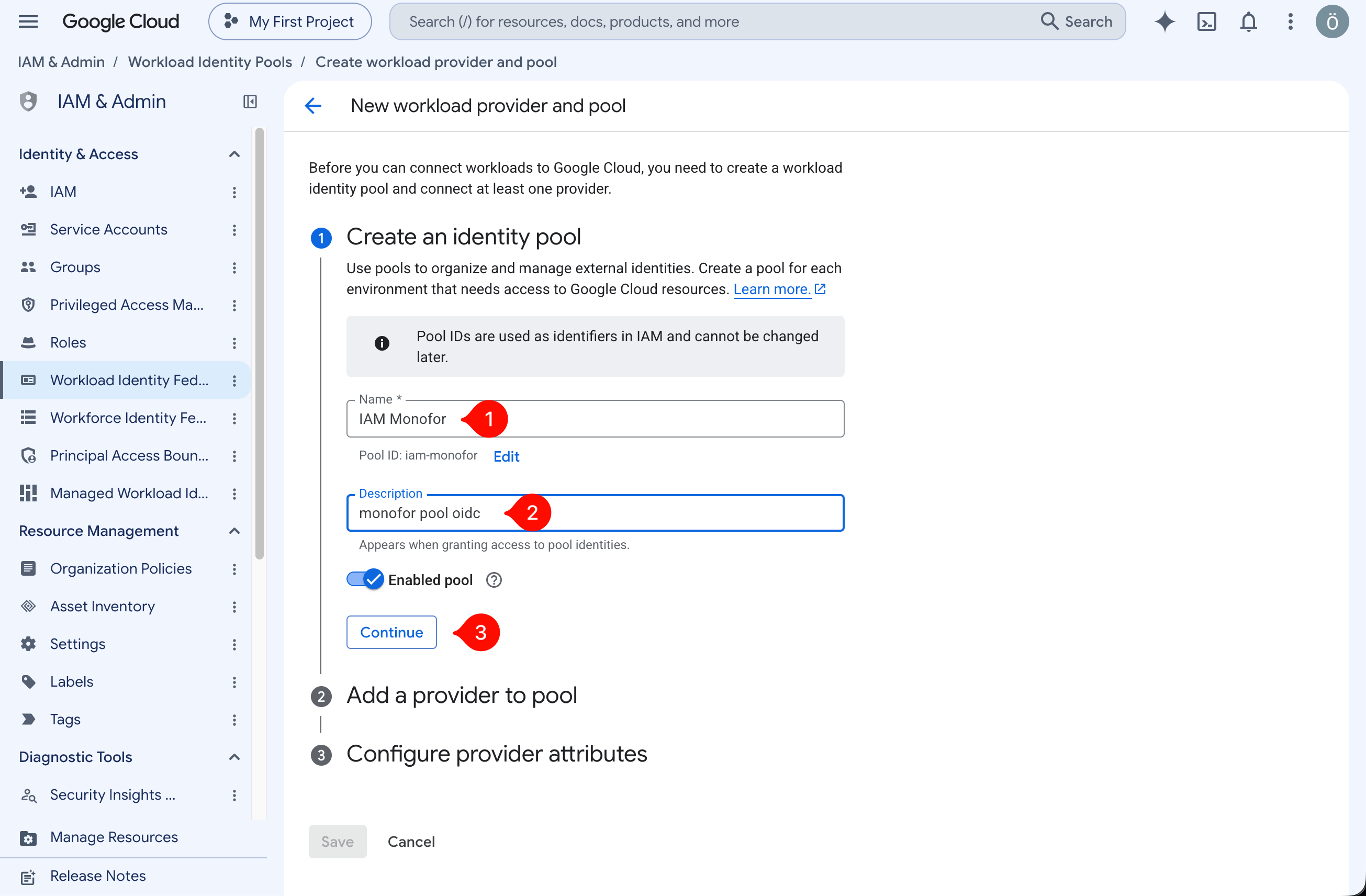The height and width of the screenshot is (896, 1366).
Task: Open more options for Workload Identity Federation
Action: [234, 380]
